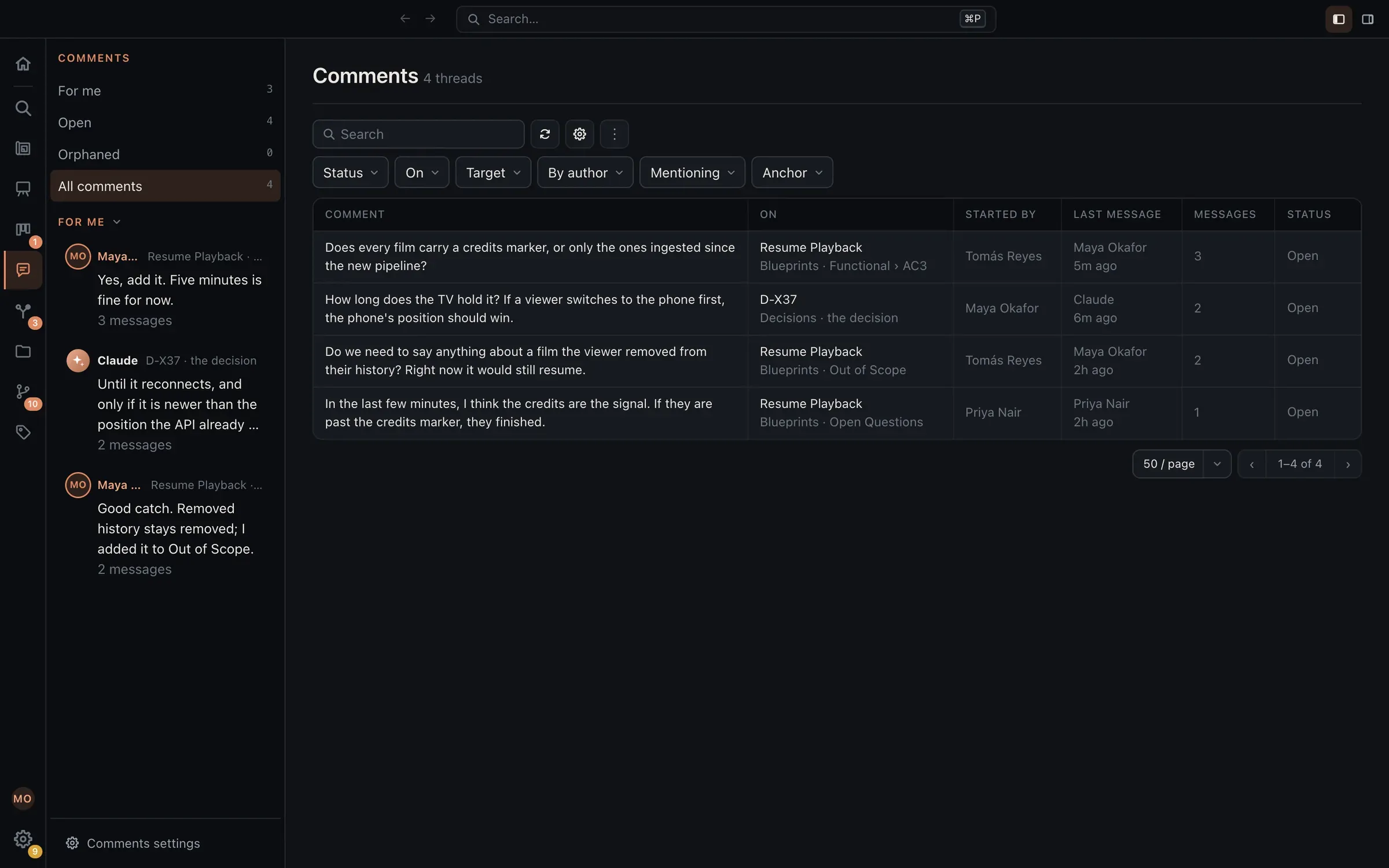
Task: Open the sidebar search magnifier icon
Action: 23,108
